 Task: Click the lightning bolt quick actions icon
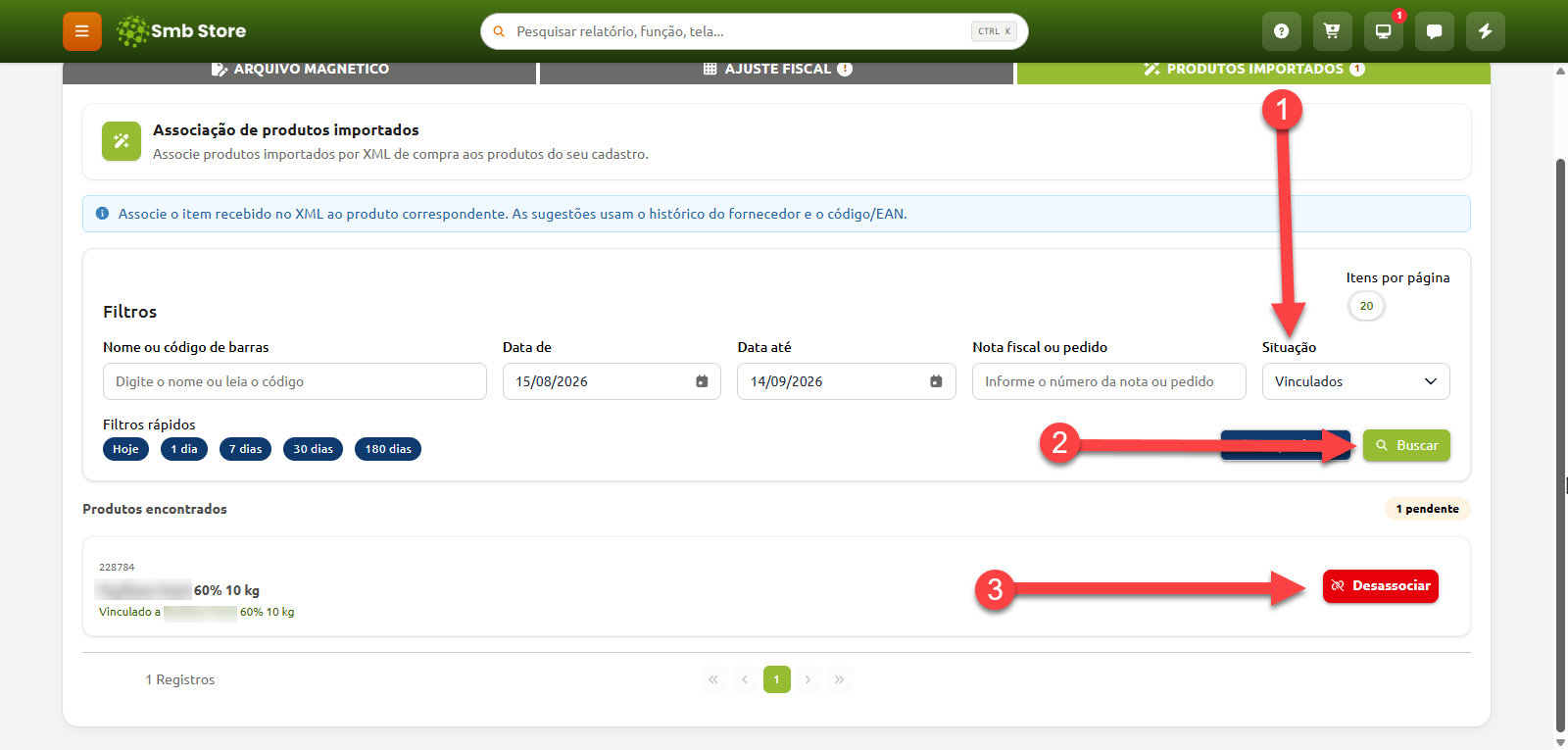(x=1485, y=31)
